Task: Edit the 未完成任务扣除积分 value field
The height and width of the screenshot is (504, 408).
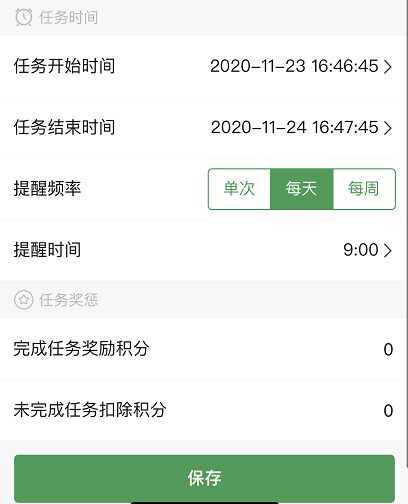Action: tap(388, 411)
